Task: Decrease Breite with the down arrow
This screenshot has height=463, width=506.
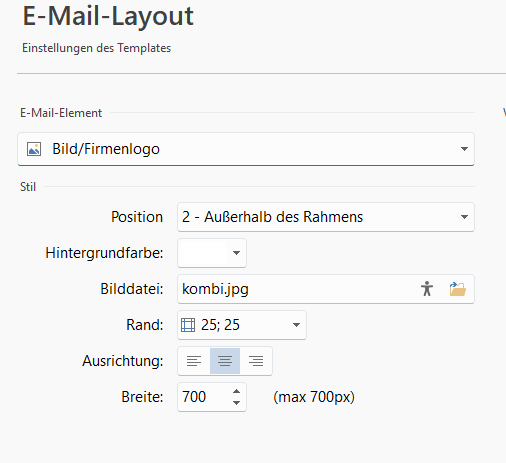Action: click(236, 403)
